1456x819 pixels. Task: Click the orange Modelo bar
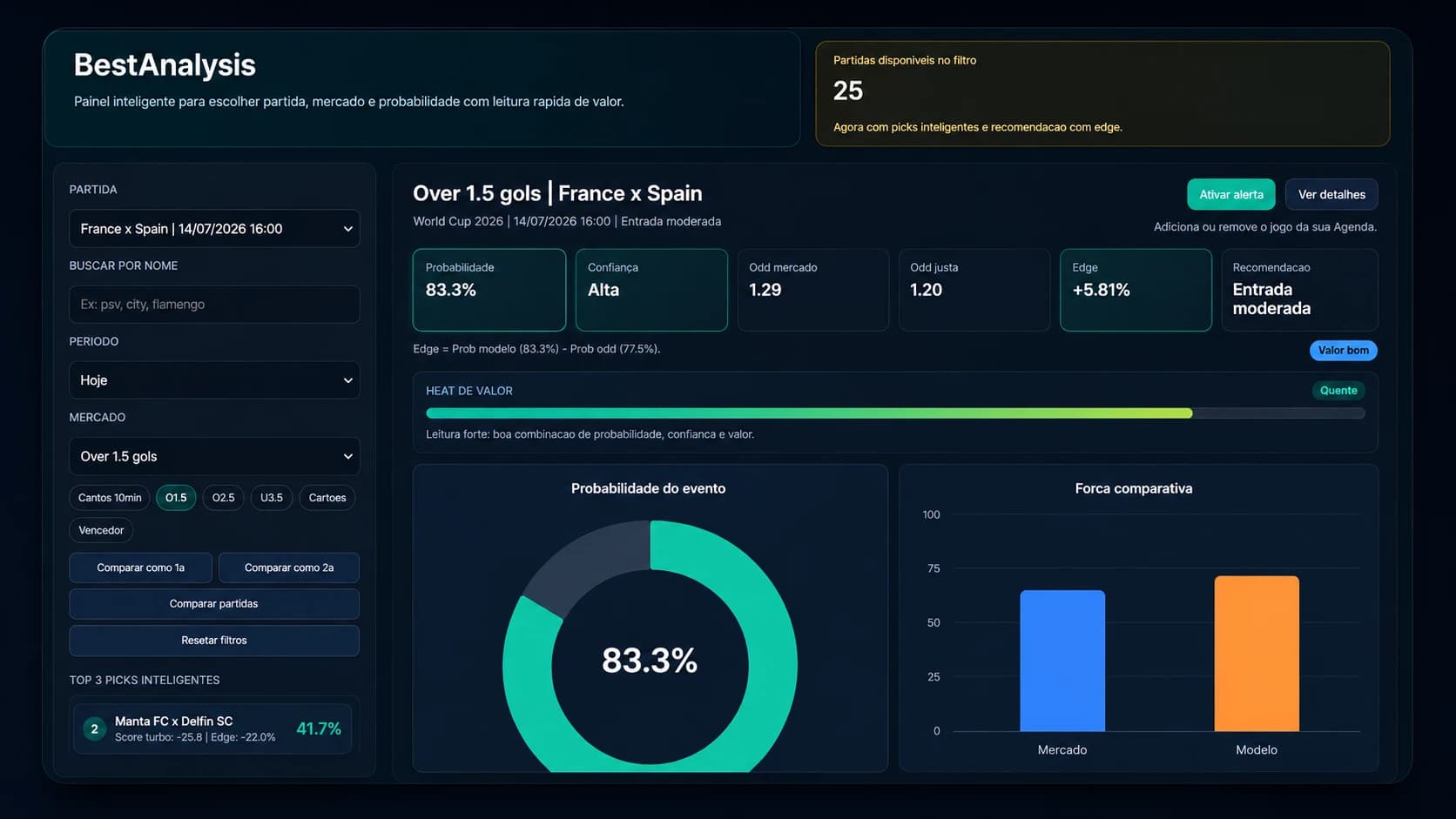[x=1257, y=654]
